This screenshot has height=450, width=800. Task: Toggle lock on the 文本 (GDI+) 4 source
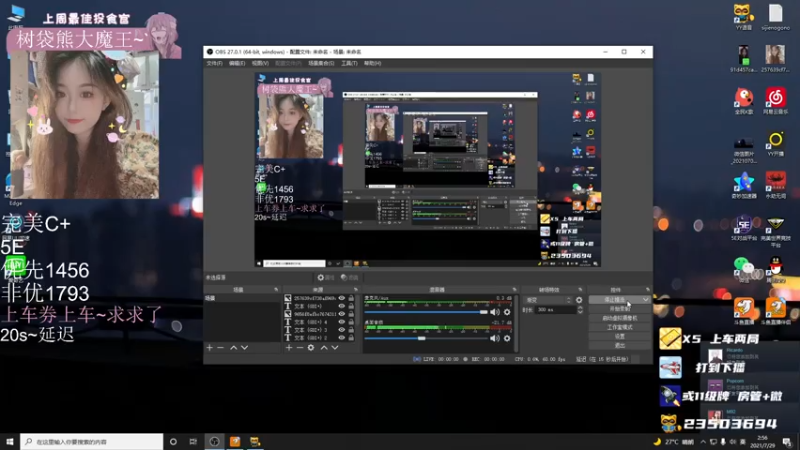coord(351,322)
